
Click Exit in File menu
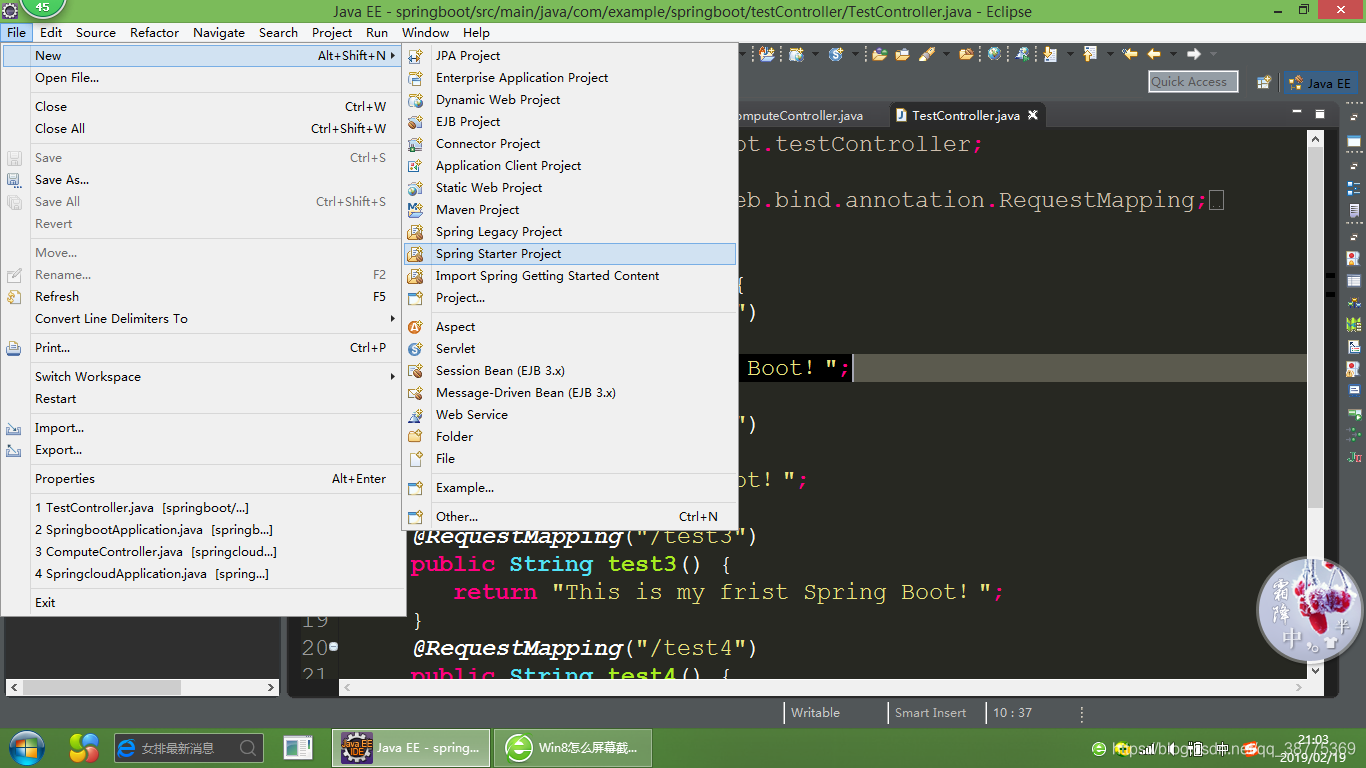[x=203, y=603]
